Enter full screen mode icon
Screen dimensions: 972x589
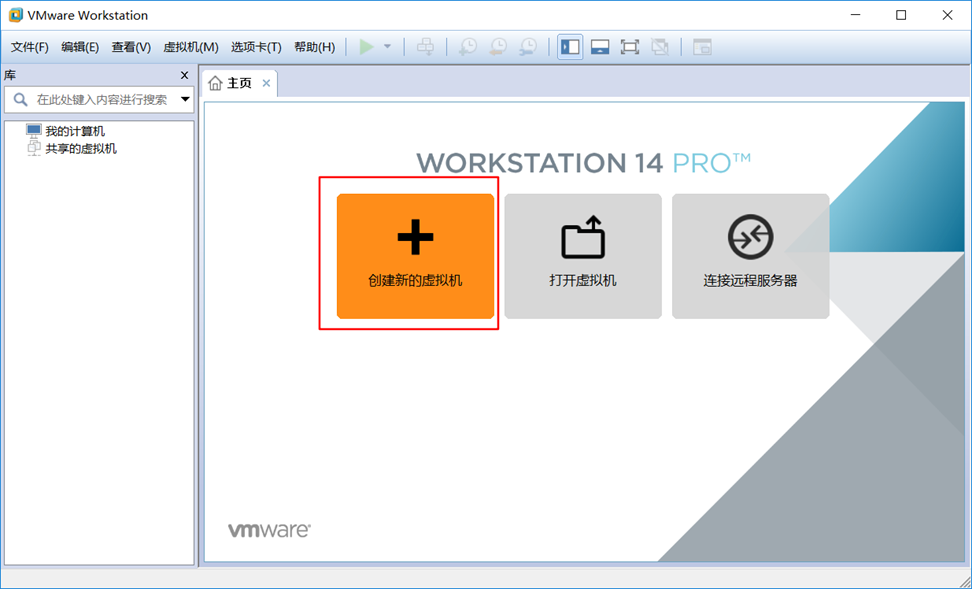pyautogui.click(x=629, y=47)
